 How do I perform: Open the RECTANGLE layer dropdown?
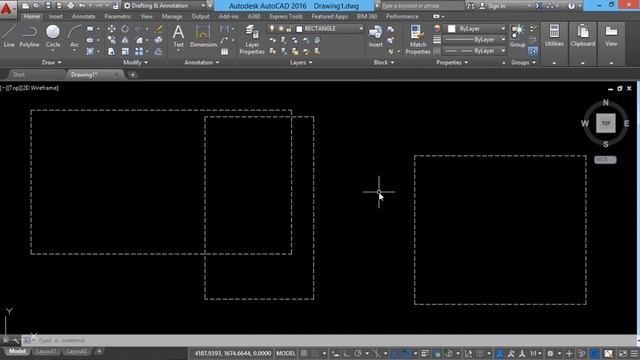tap(316, 29)
